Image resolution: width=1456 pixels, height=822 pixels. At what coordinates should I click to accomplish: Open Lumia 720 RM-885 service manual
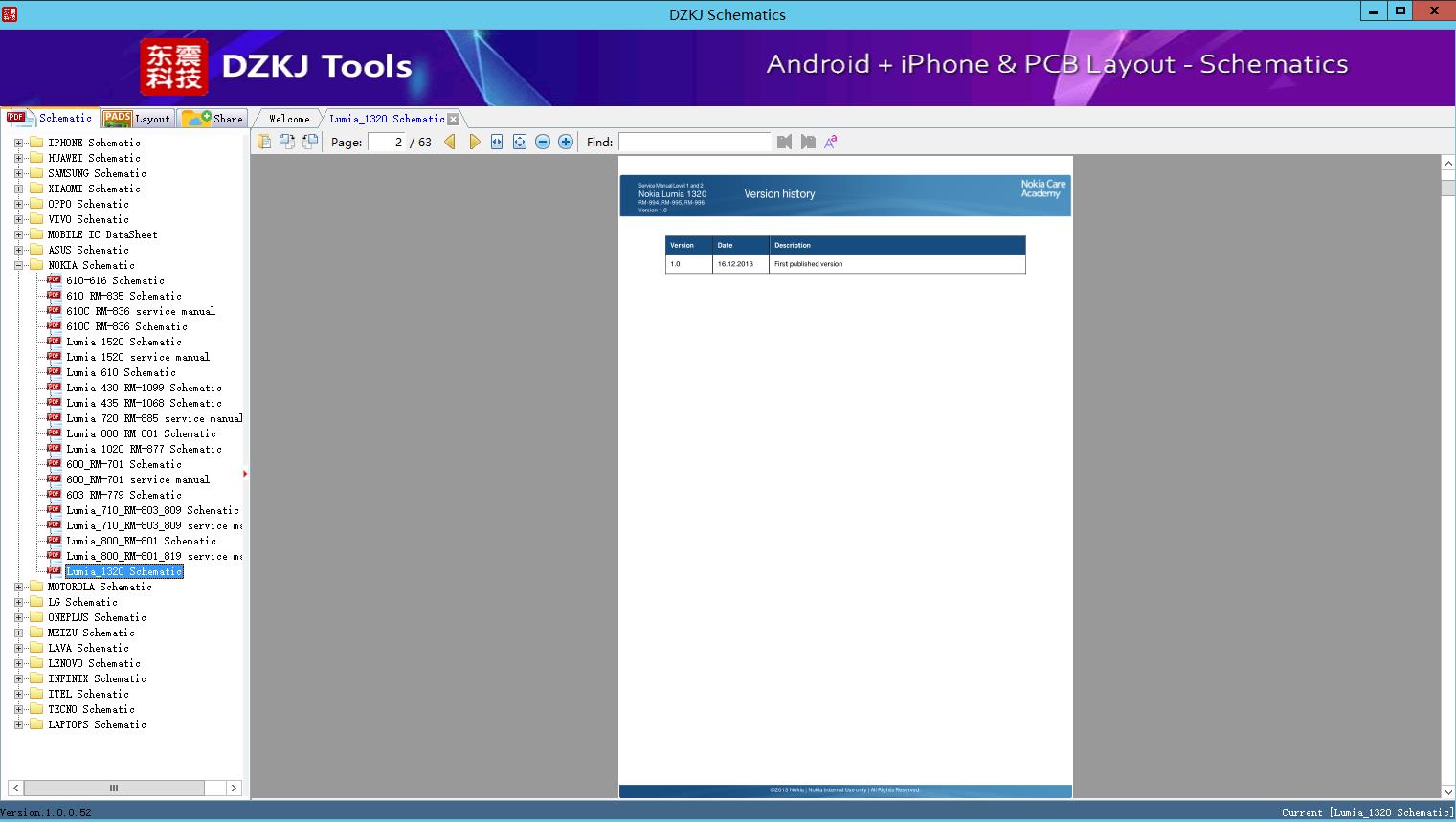153,418
